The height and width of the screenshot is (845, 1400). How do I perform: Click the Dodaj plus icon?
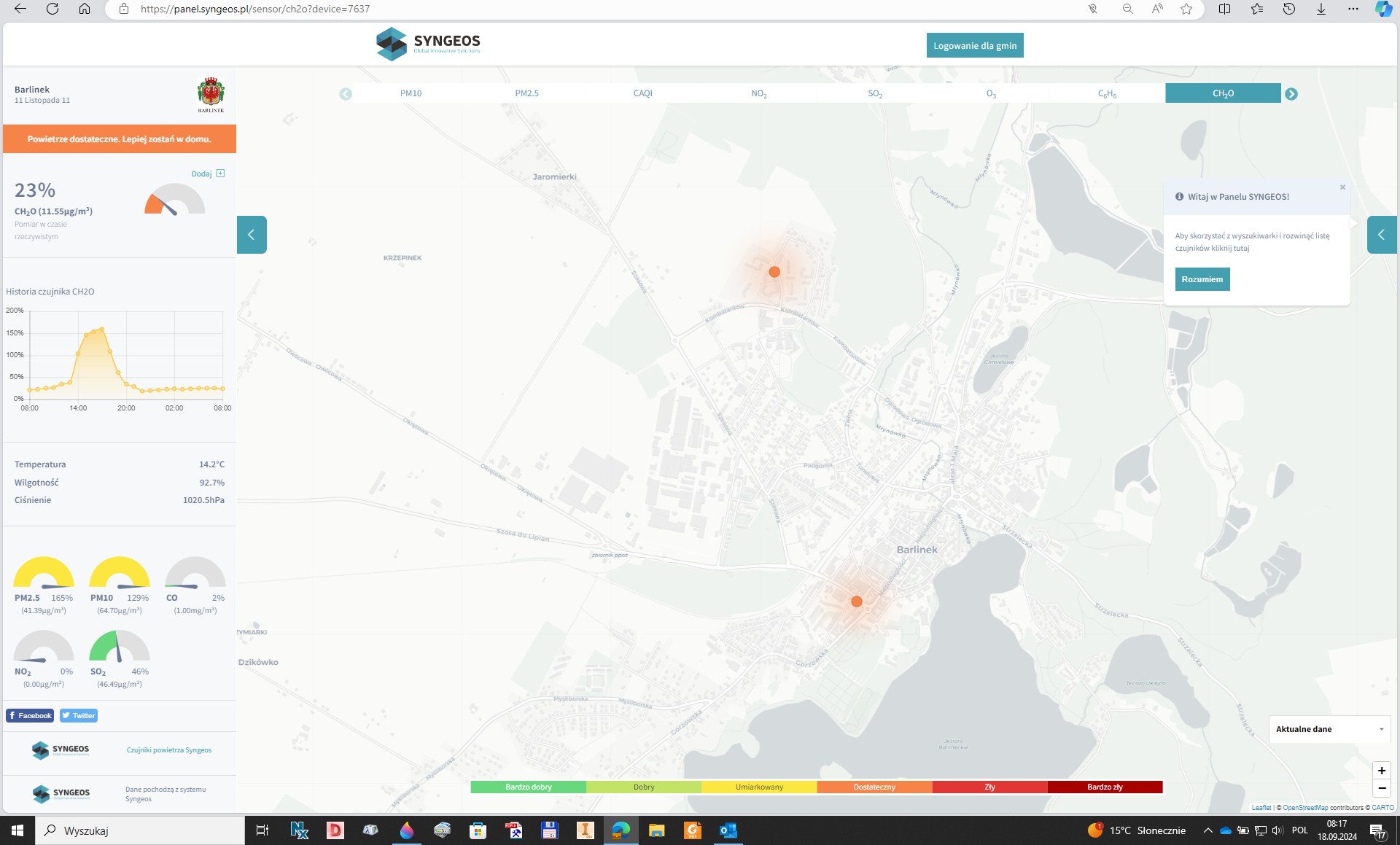[x=220, y=174]
